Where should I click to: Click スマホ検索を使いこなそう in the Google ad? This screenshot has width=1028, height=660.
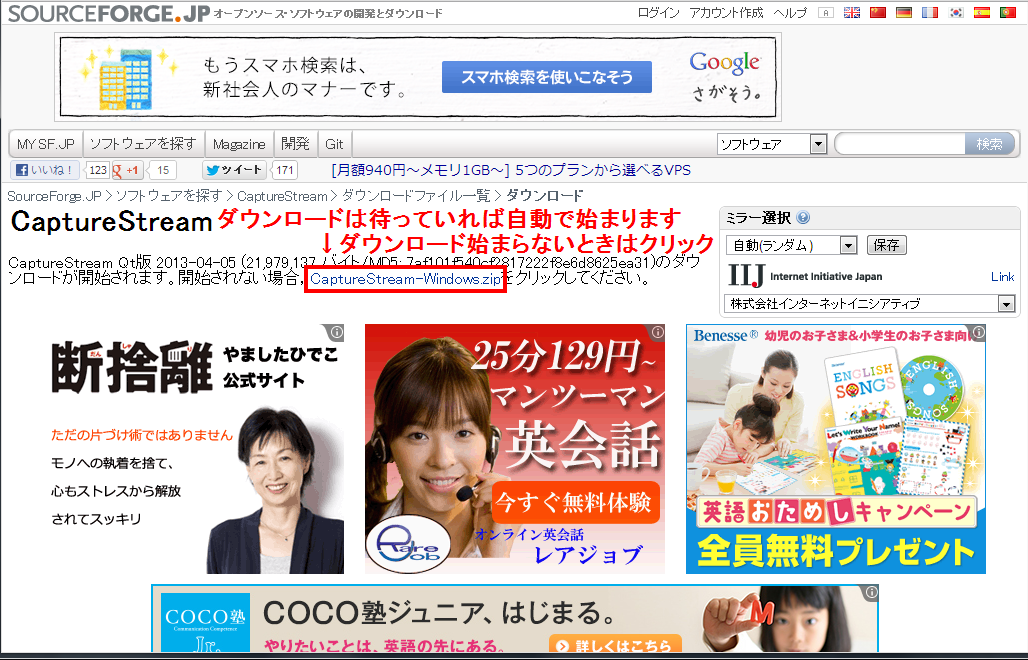pos(545,76)
